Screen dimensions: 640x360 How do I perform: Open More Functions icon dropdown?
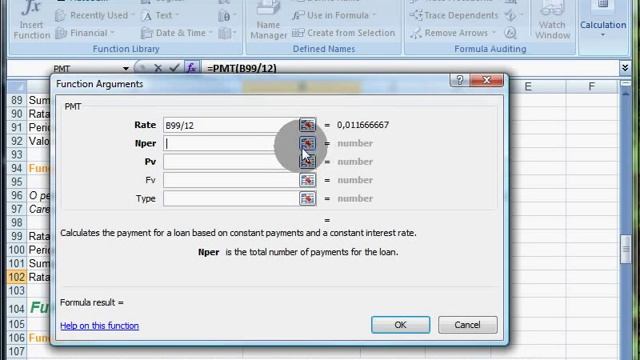(x=227, y=33)
